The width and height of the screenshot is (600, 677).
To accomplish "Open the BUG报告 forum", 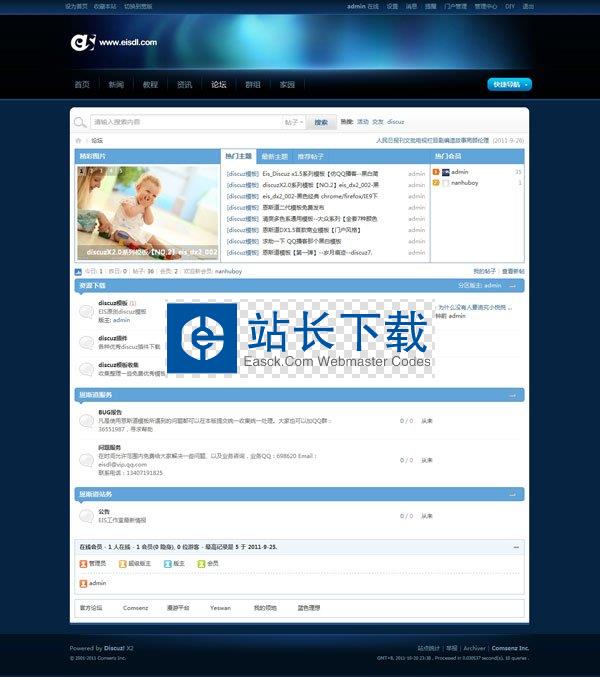I will click(x=110, y=412).
